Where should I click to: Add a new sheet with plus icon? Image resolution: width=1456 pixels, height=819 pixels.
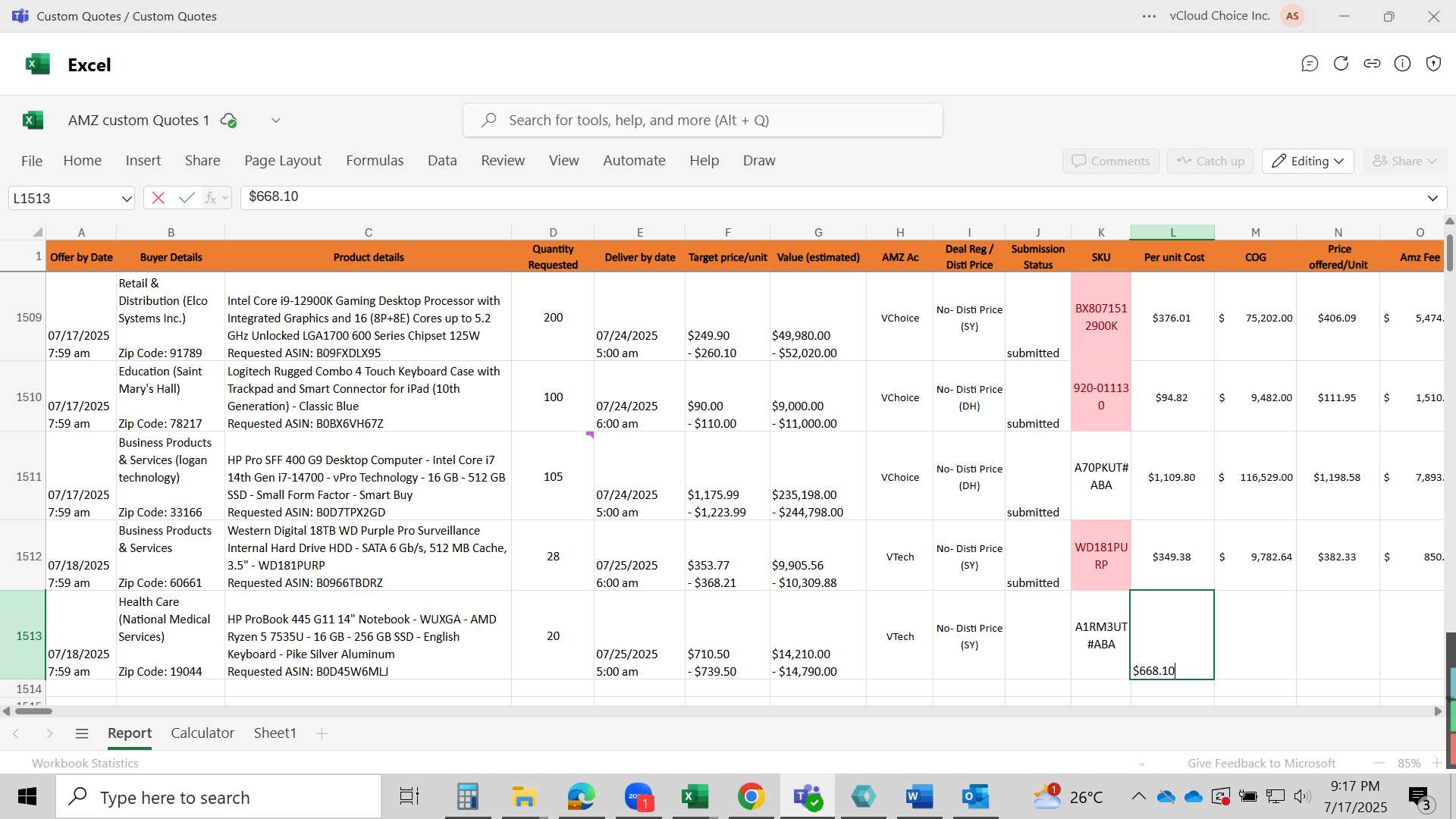coord(322,733)
